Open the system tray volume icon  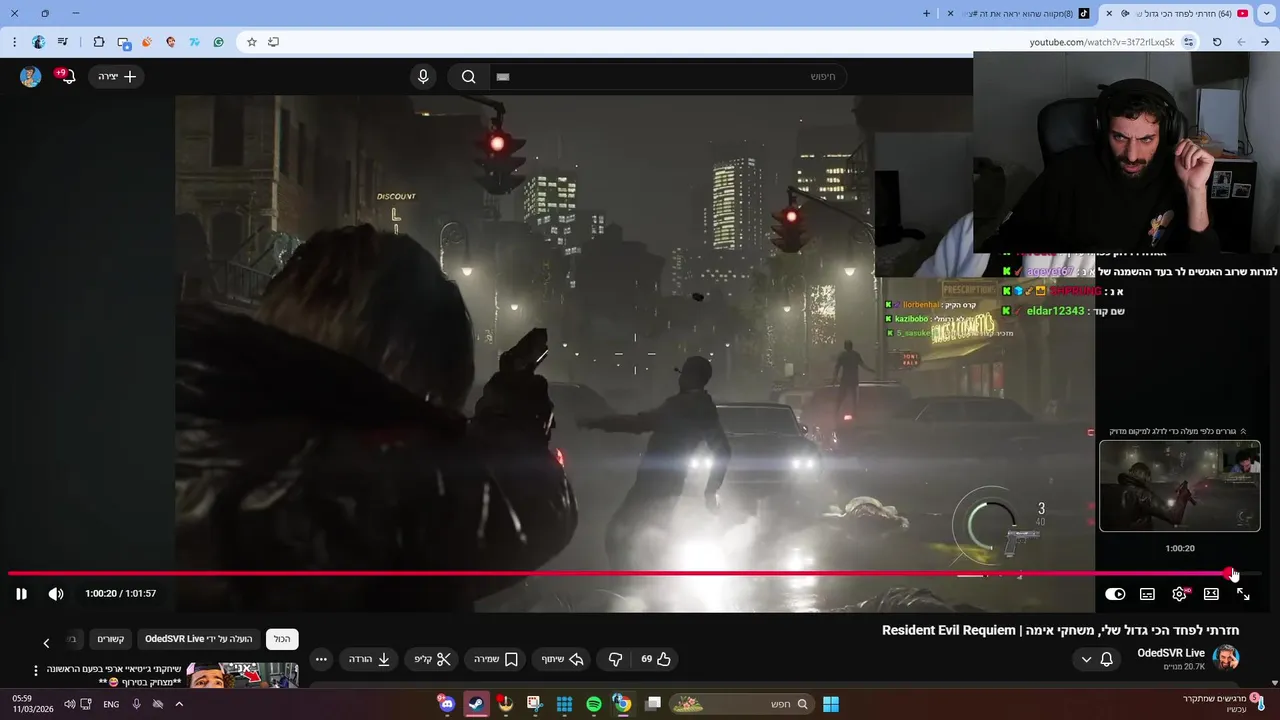(x=70, y=704)
